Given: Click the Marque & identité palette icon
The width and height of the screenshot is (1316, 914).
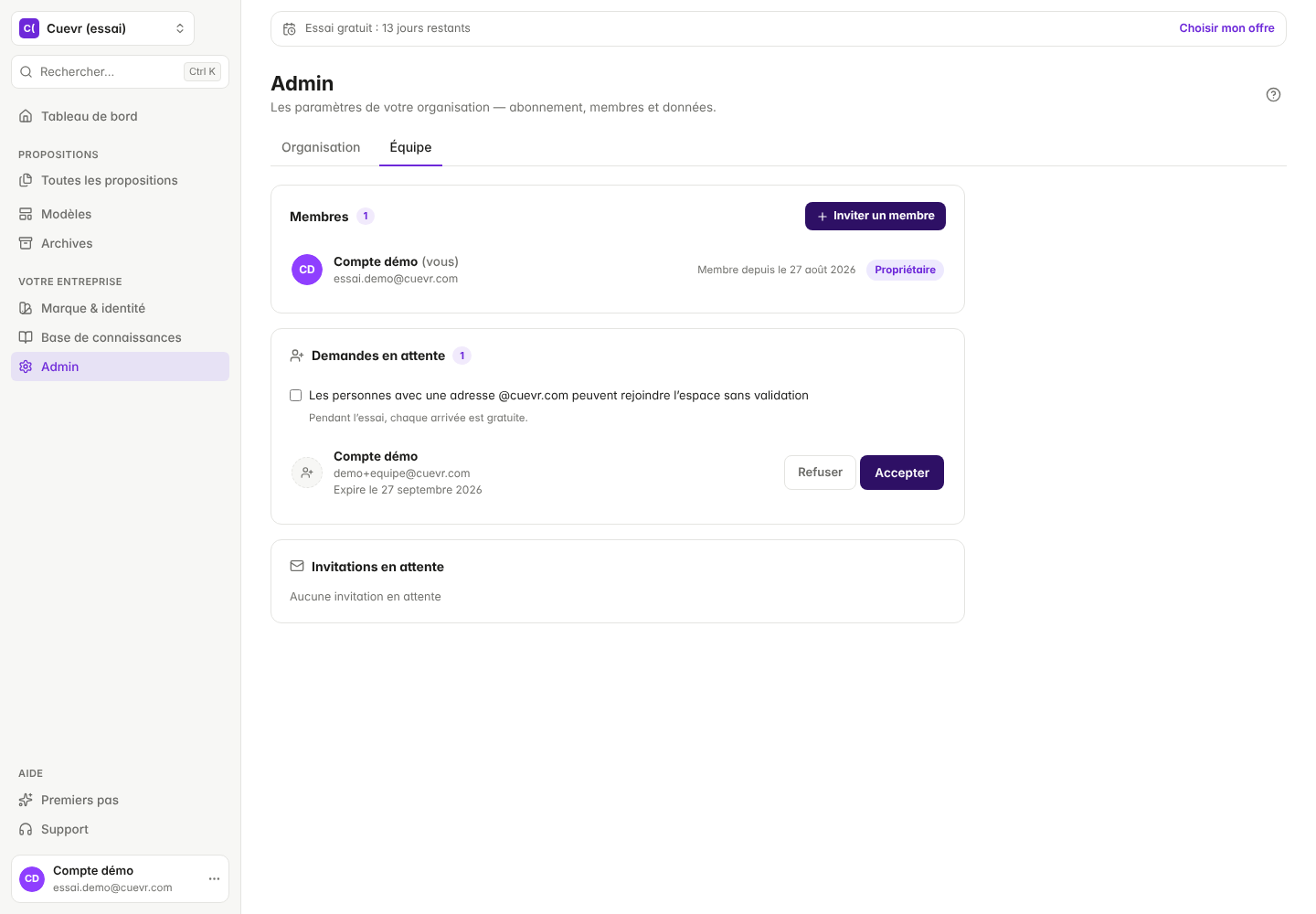Looking at the screenshot, I should 26,308.
